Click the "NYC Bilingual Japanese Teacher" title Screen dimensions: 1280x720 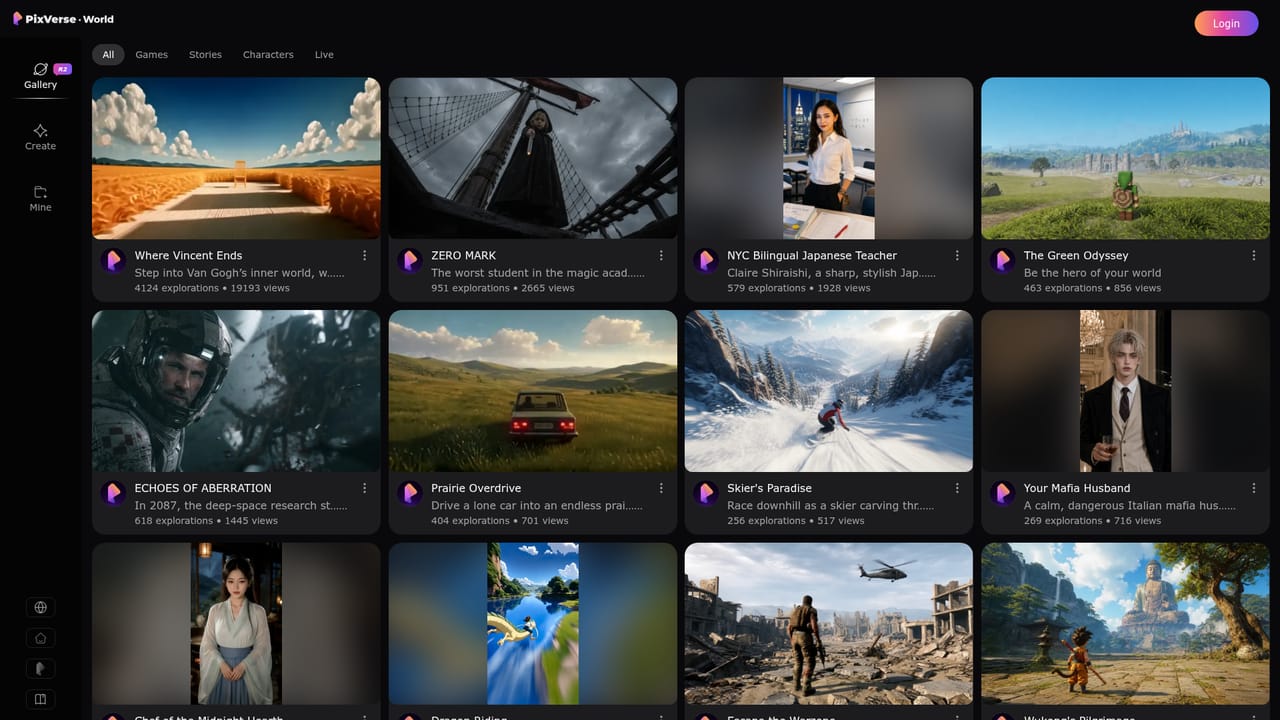(x=812, y=256)
